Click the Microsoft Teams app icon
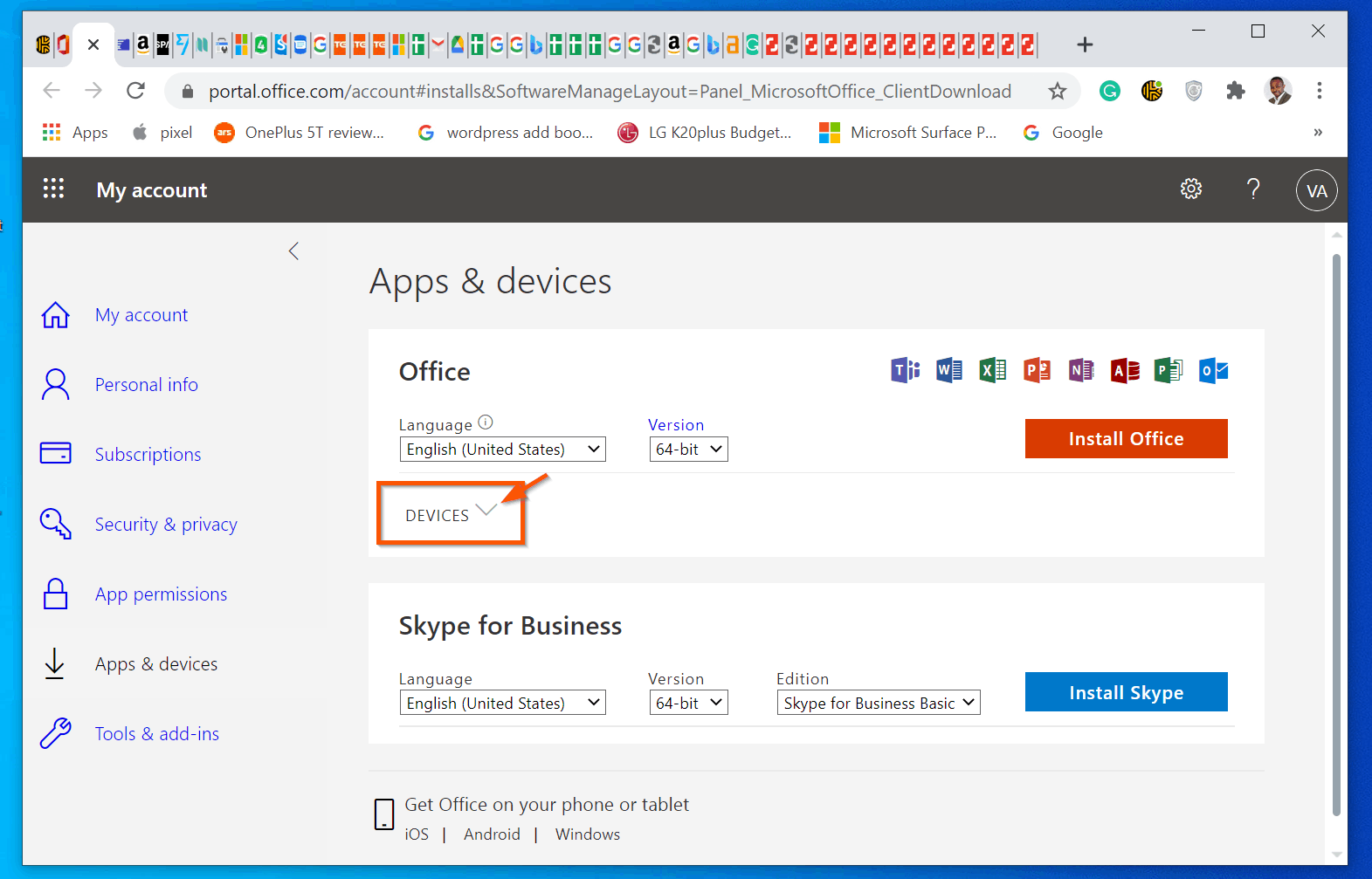Viewport: 1372px width, 879px height. (x=906, y=370)
